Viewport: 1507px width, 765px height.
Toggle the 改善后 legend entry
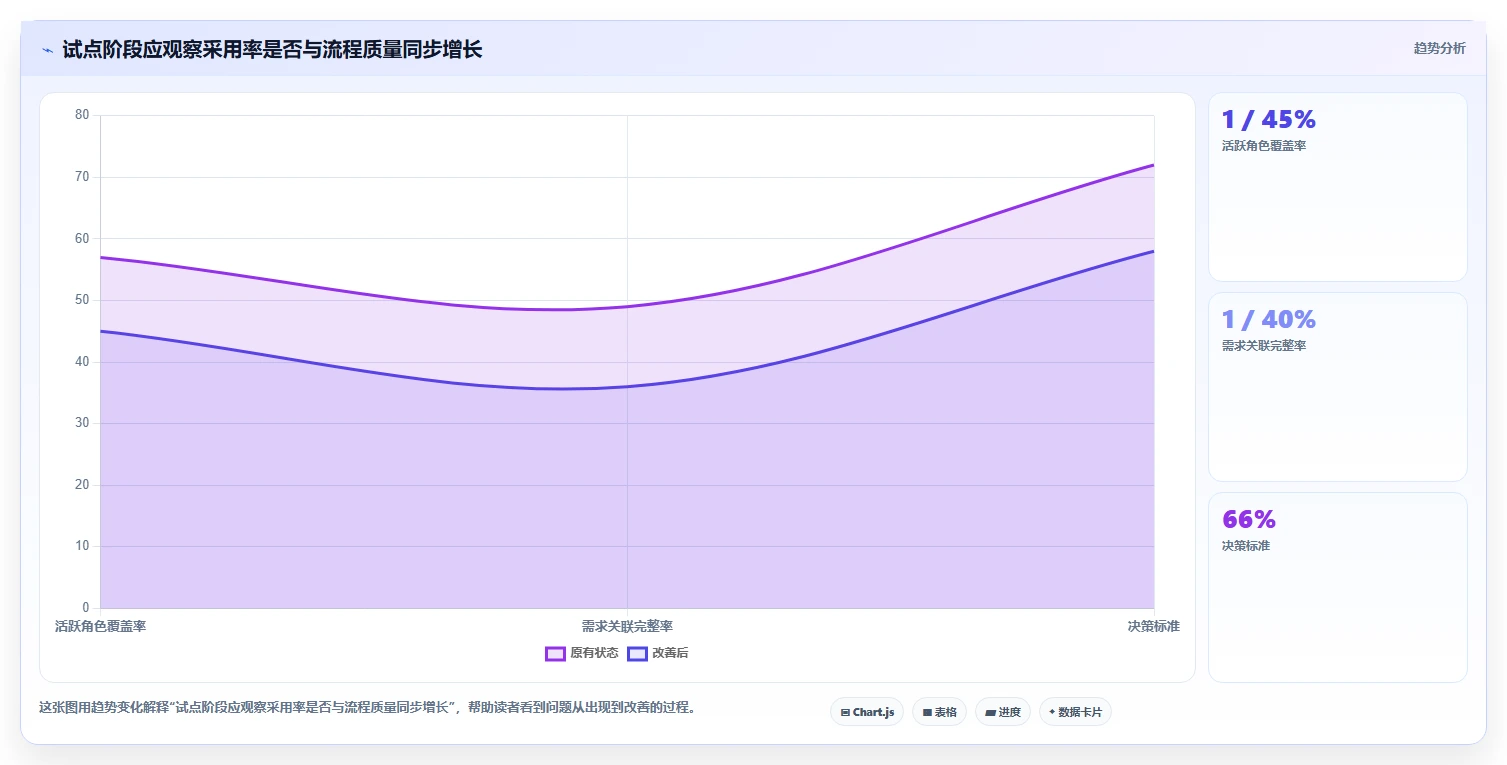click(658, 654)
